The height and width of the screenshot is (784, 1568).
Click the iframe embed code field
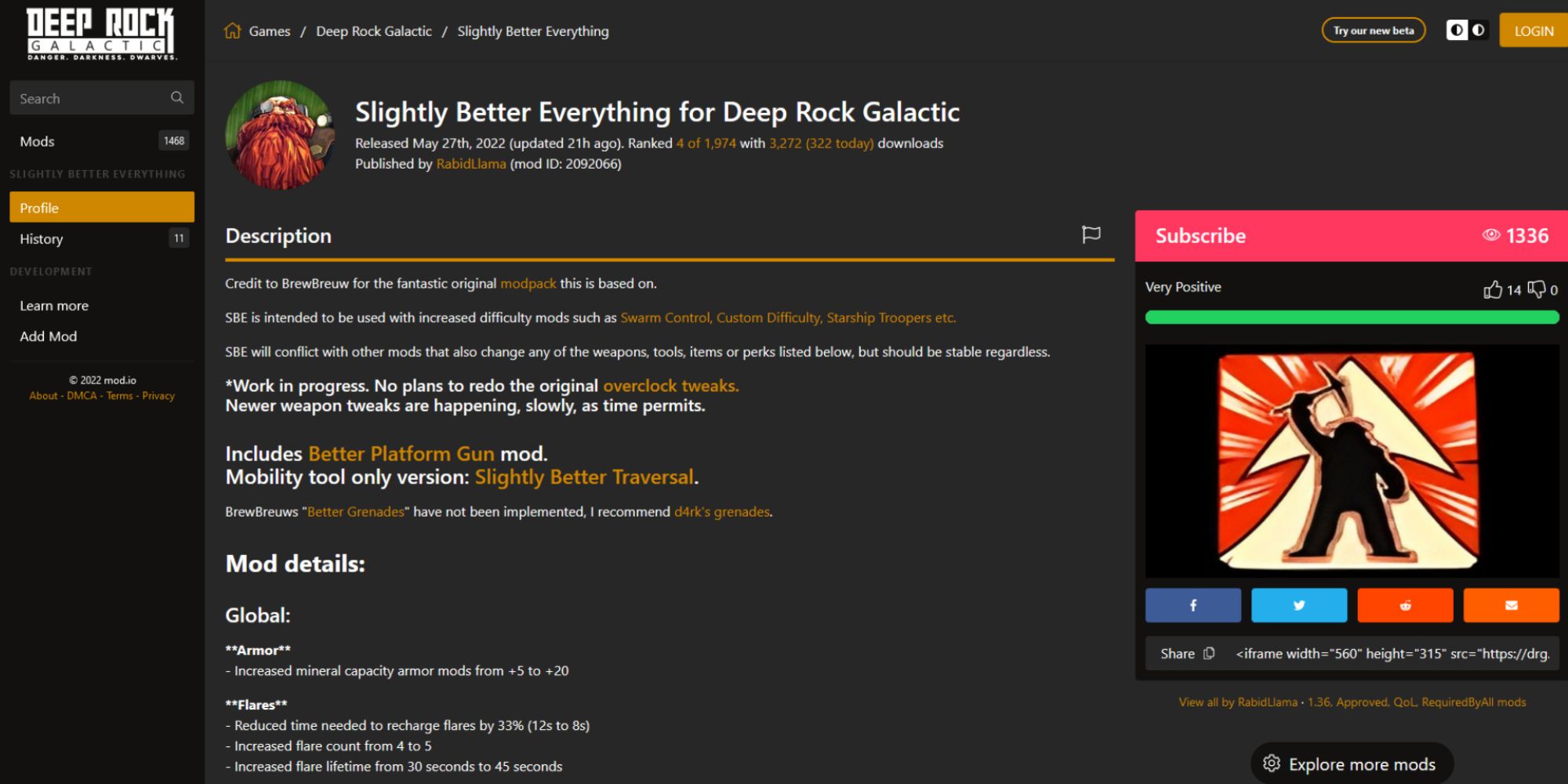pos(1392,654)
